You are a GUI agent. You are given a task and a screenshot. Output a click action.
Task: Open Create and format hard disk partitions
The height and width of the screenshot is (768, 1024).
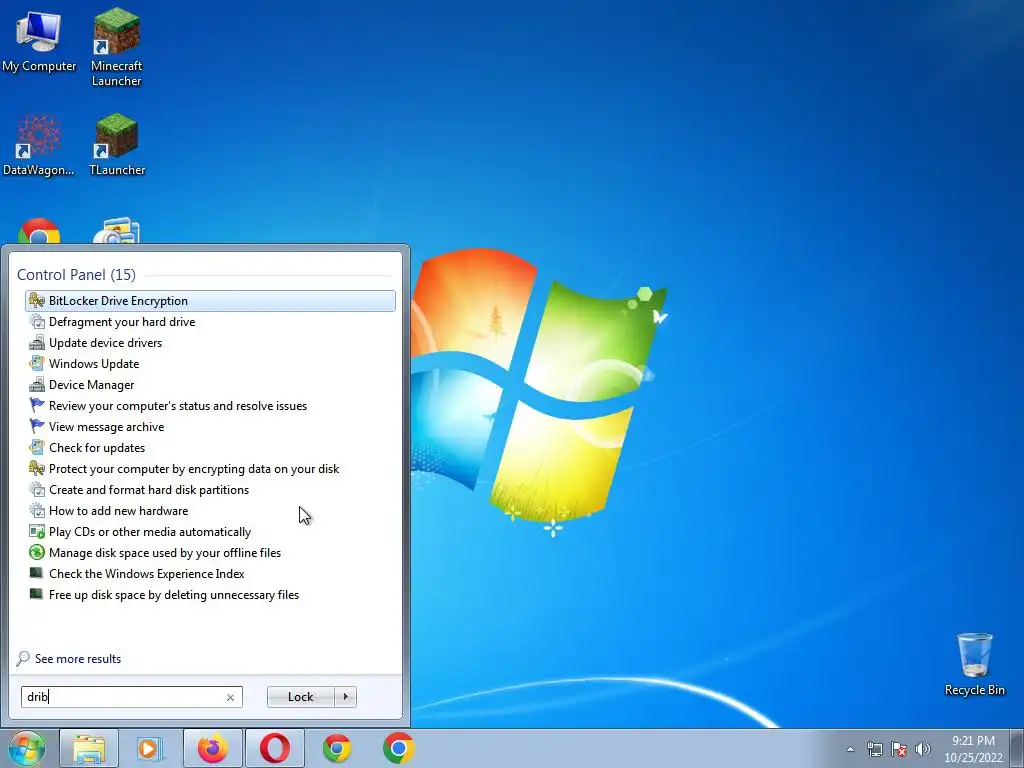coord(210,489)
